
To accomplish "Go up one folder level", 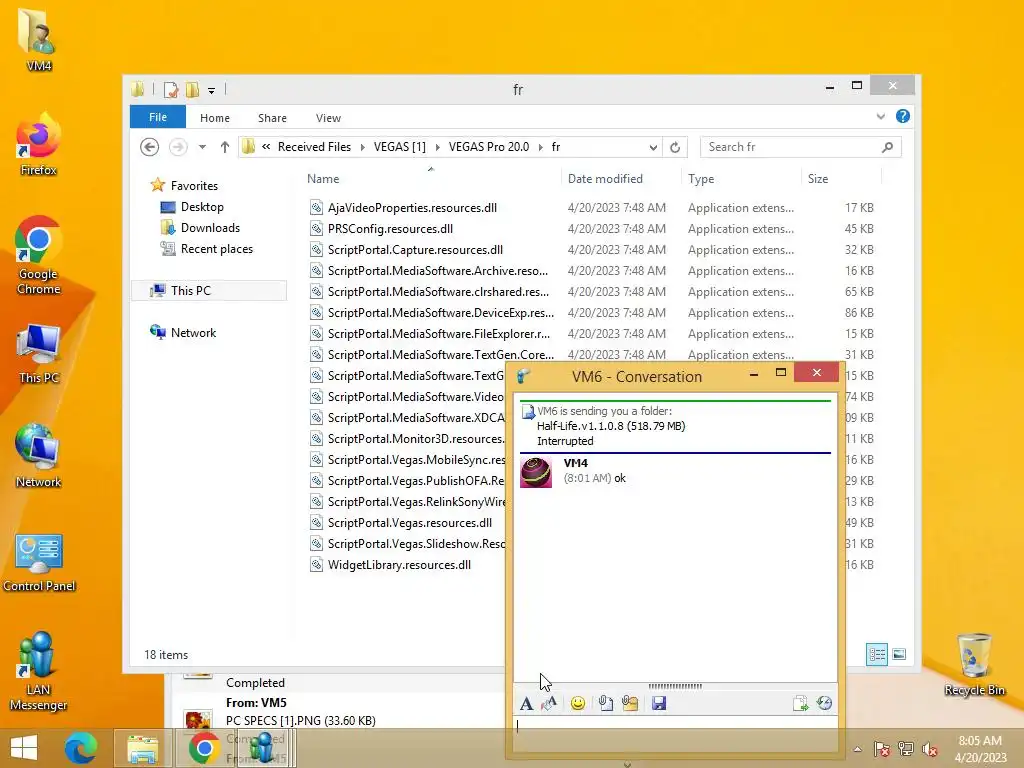I will tap(225, 147).
